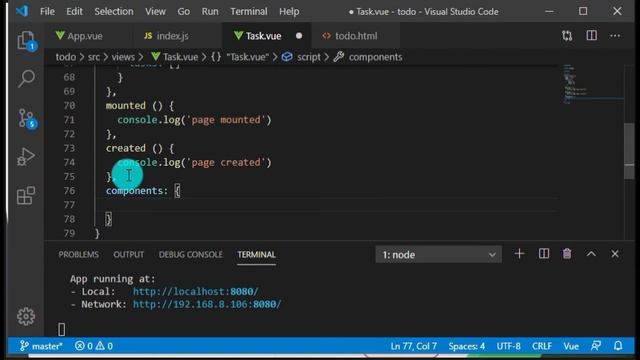Open the Go menu
Image resolution: width=640 pixels, height=360 pixels.
184,11
